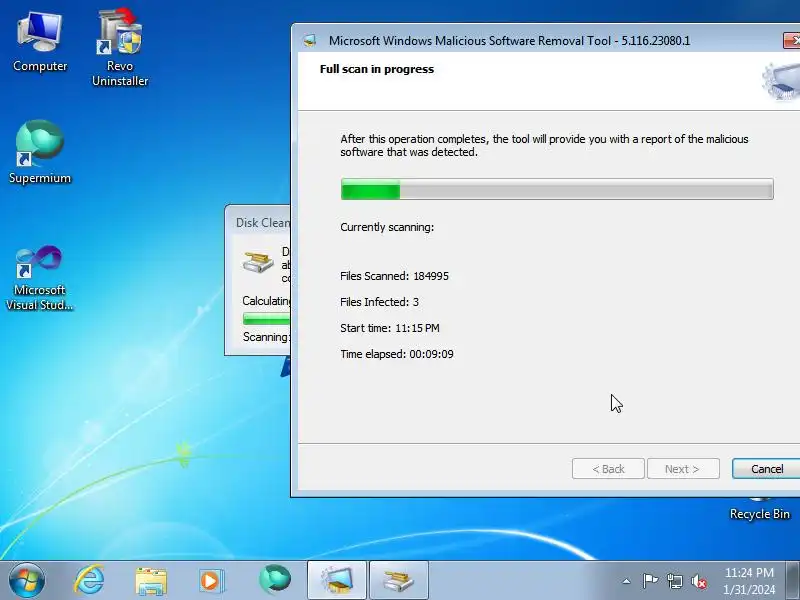Open Supermium from the taskbar
Screen dimensions: 800x600
point(275,580)
